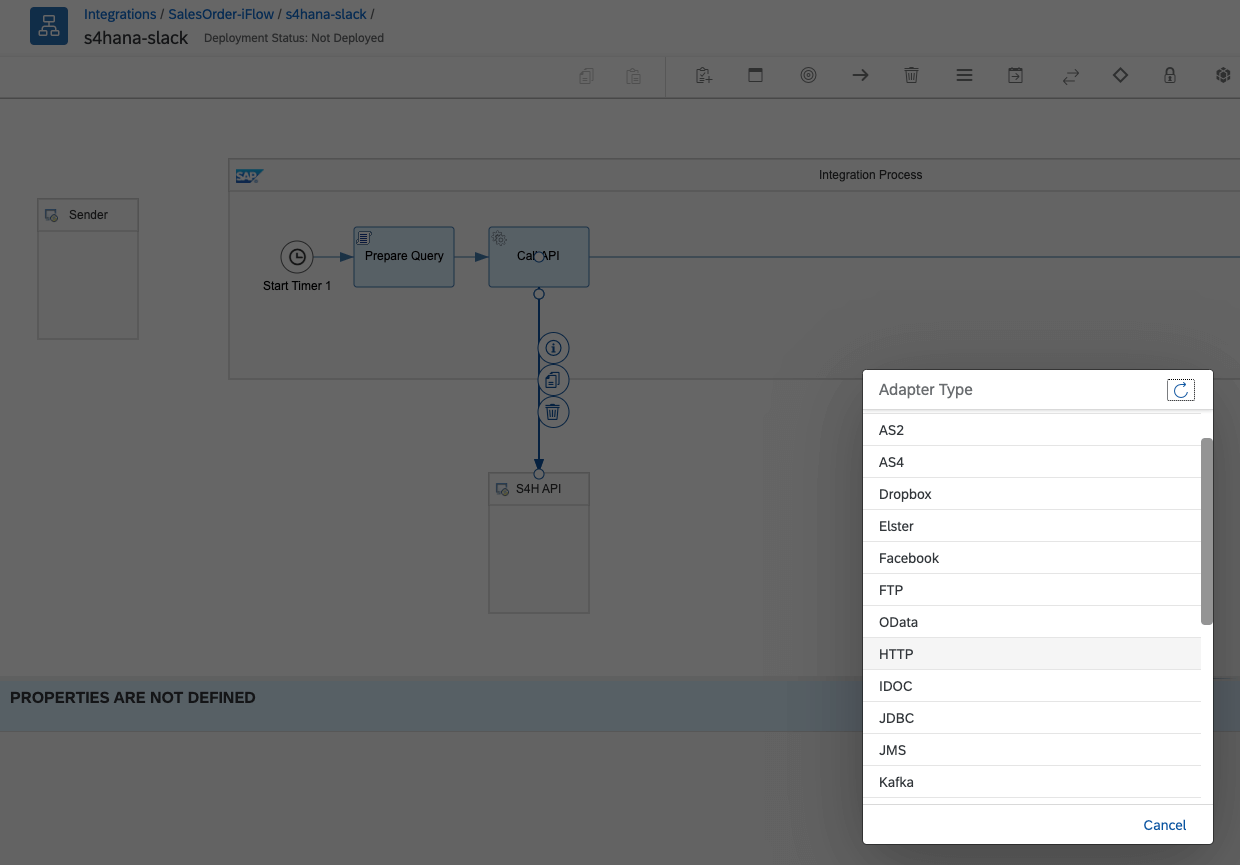Screen dimensions: 1240x865
Task: Refresh the Adapter Type list
Action: click(1181, 390)
